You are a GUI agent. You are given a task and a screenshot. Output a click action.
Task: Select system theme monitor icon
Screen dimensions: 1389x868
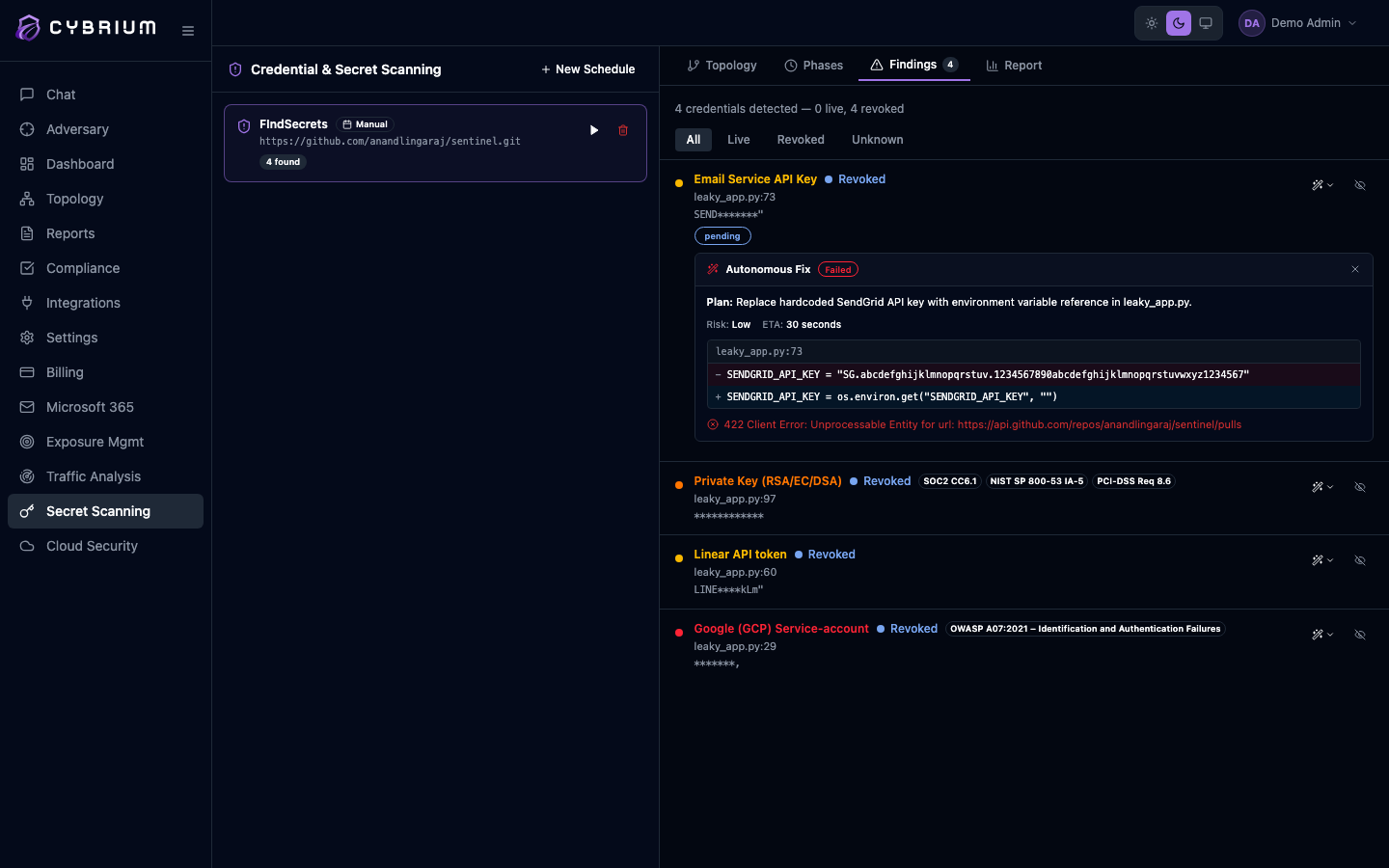click(1206, 23)
